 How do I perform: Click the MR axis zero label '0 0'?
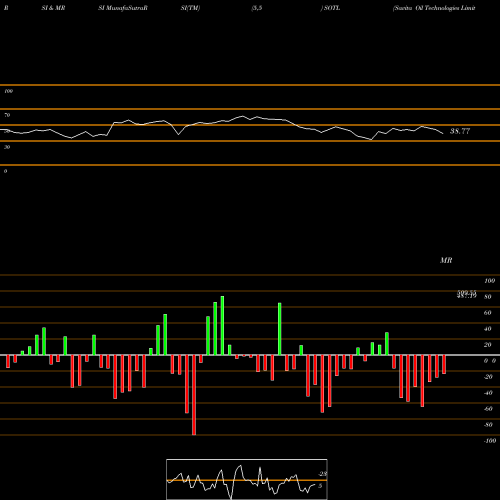(490, 361)
